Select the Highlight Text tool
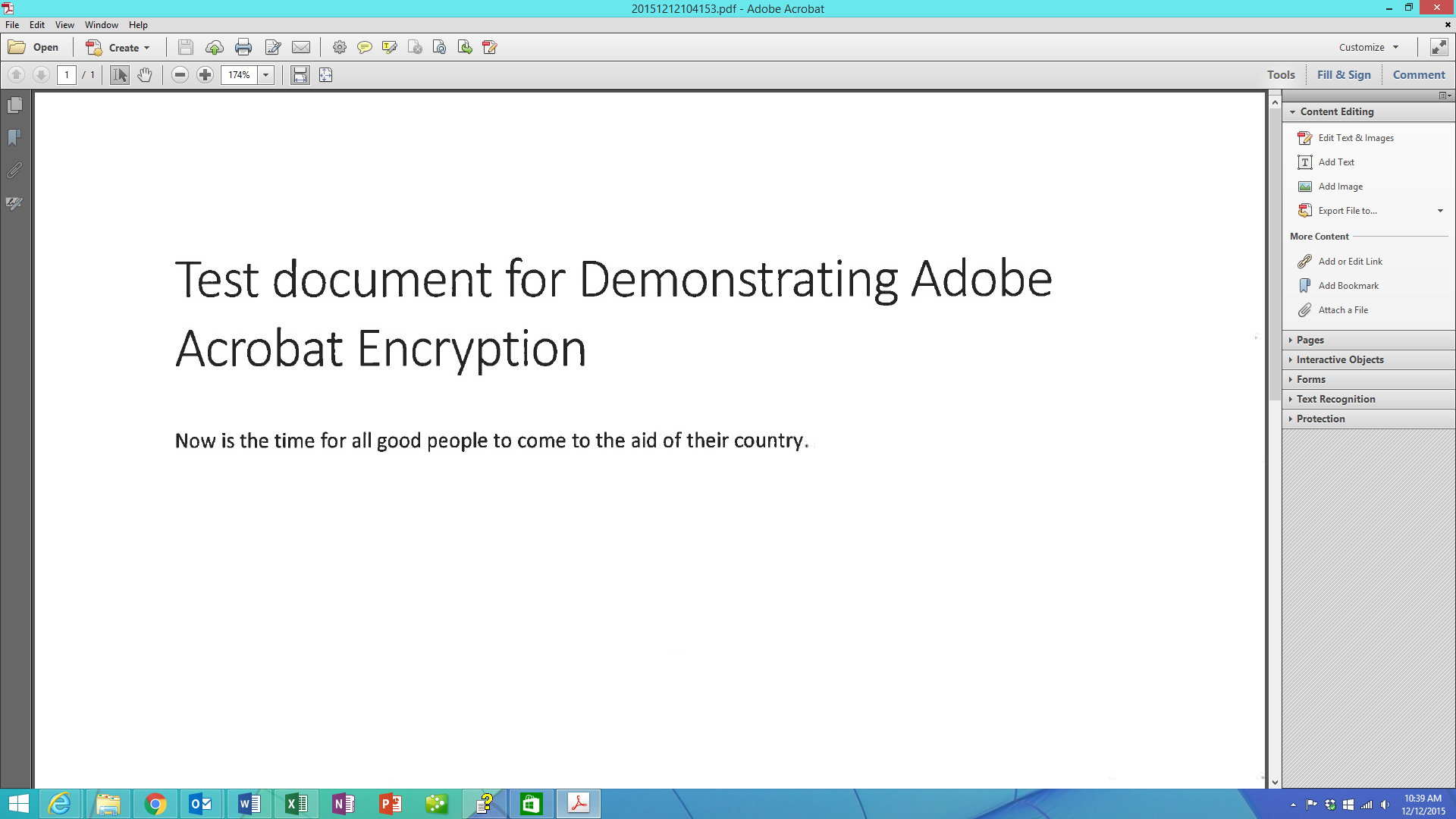The width and height of the screenshot is (1456, 819). (x=390, y=47)
